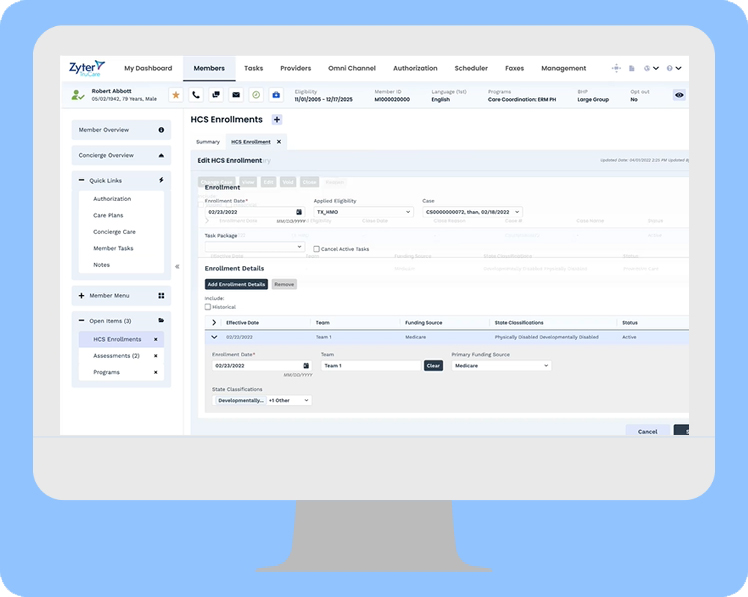Check the Cancel Active Tasks checkbox
This screenshot has width=748, height=597.
click(316, 249)
